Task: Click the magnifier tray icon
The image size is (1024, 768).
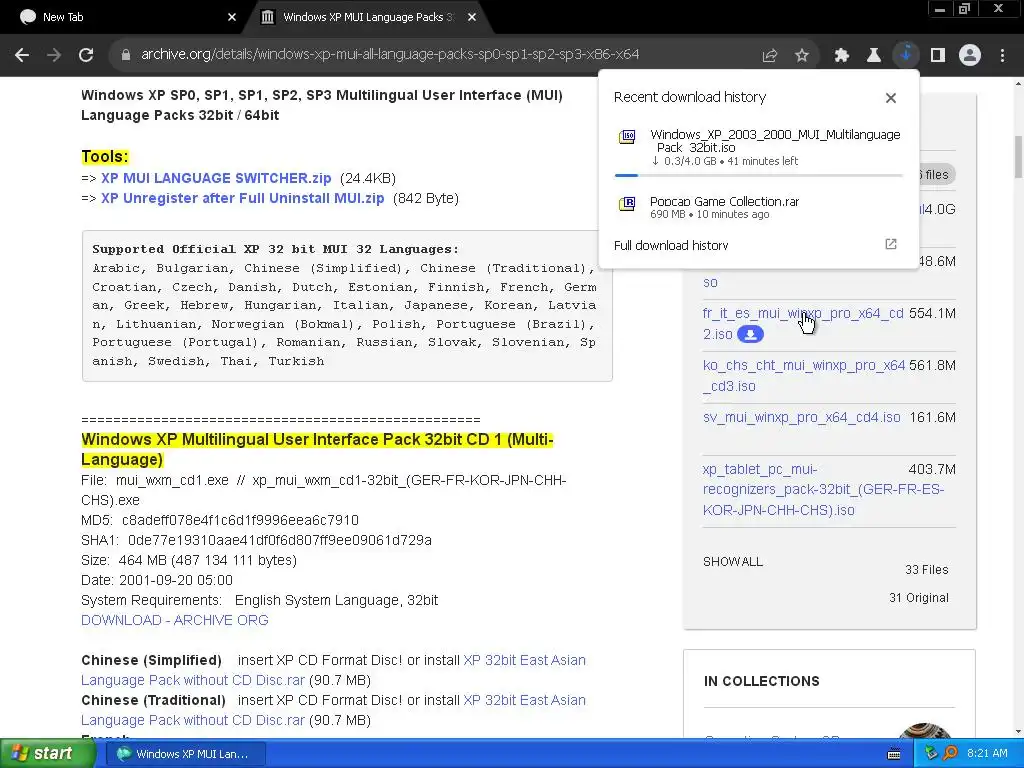Action: (x=950, y=754)
